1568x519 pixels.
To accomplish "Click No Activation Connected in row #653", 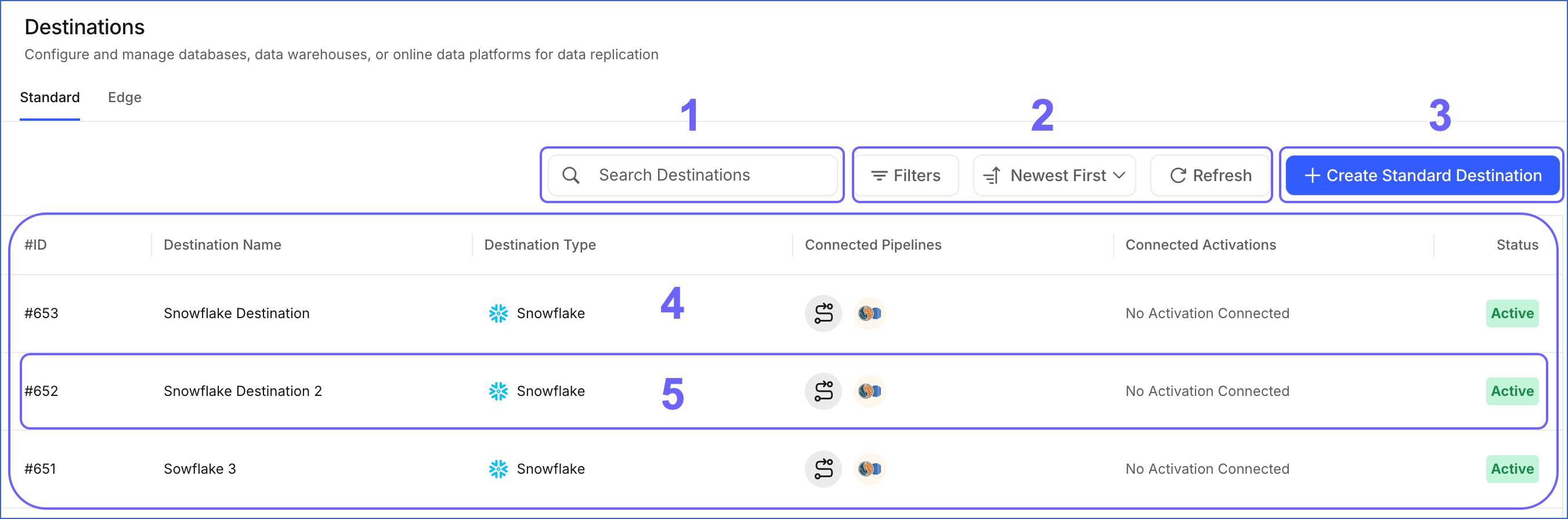I will 1207,313.
